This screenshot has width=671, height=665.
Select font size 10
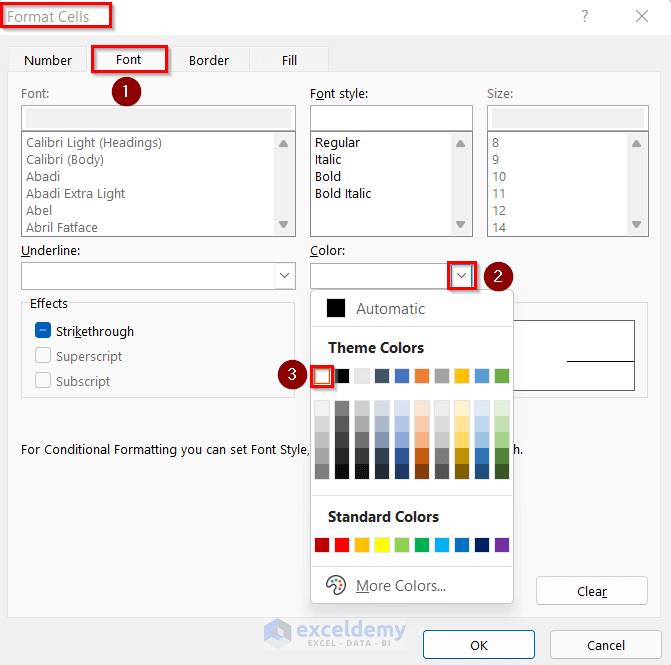coord(499,176)
